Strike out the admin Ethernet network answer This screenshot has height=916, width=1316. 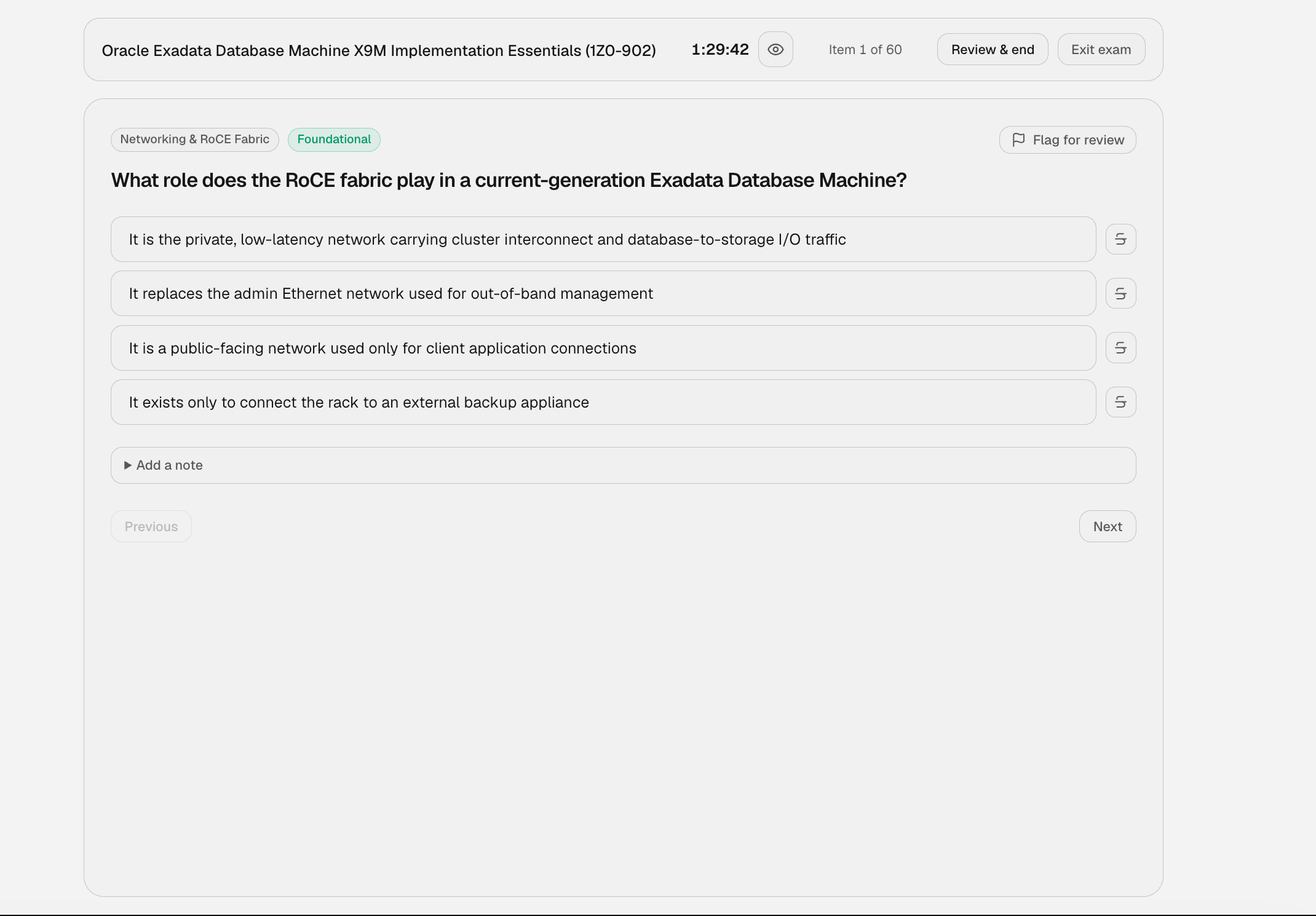coord(1120,293)
